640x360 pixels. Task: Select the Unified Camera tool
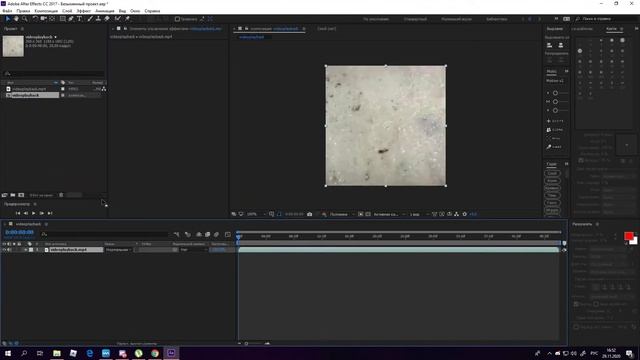(x=43, y=19)
